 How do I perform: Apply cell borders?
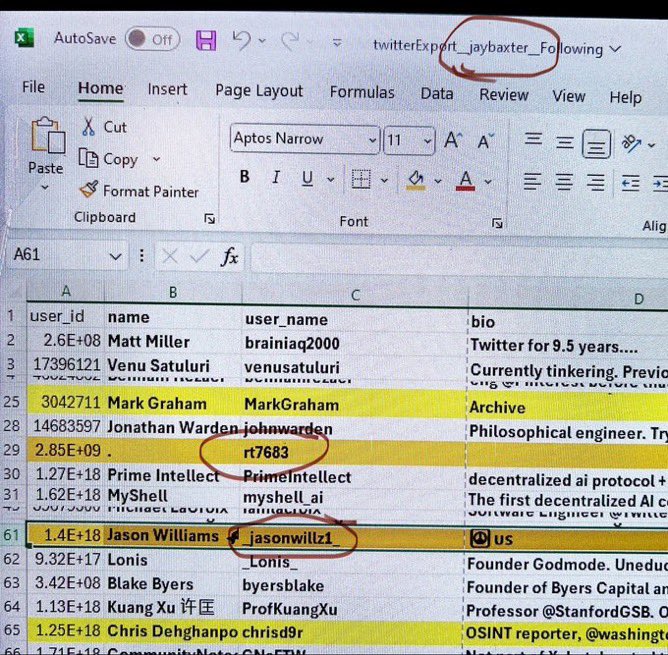[361, 179]
